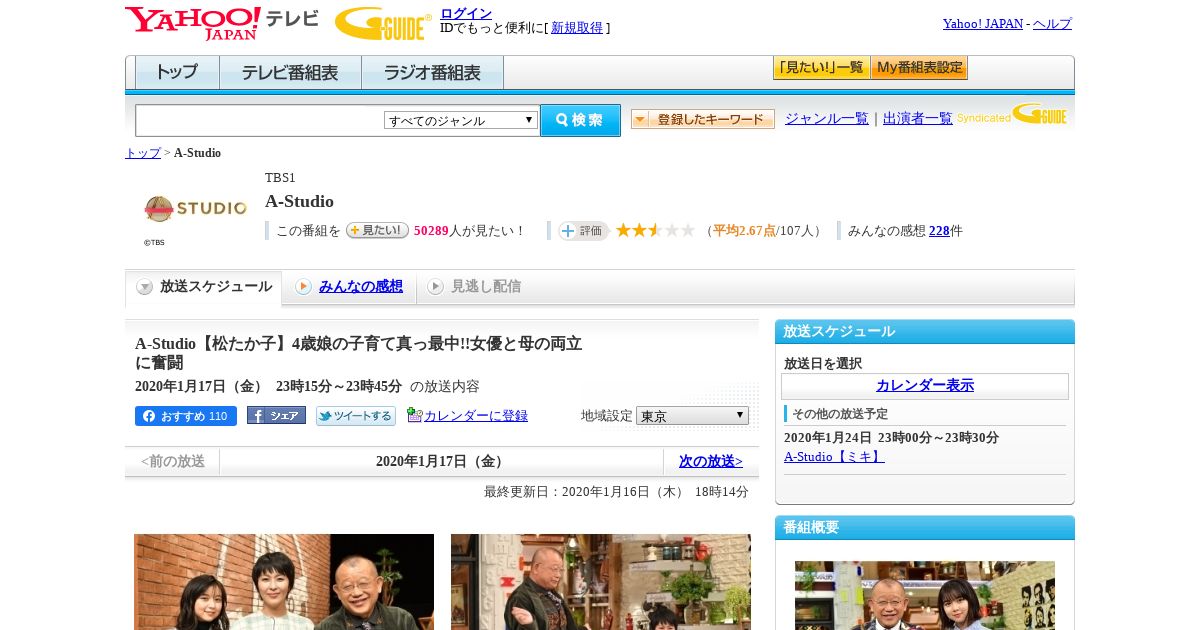This screenshot has width=1200, height=630.
Task: Click the 検索 search button
Action: coord(580,120)
